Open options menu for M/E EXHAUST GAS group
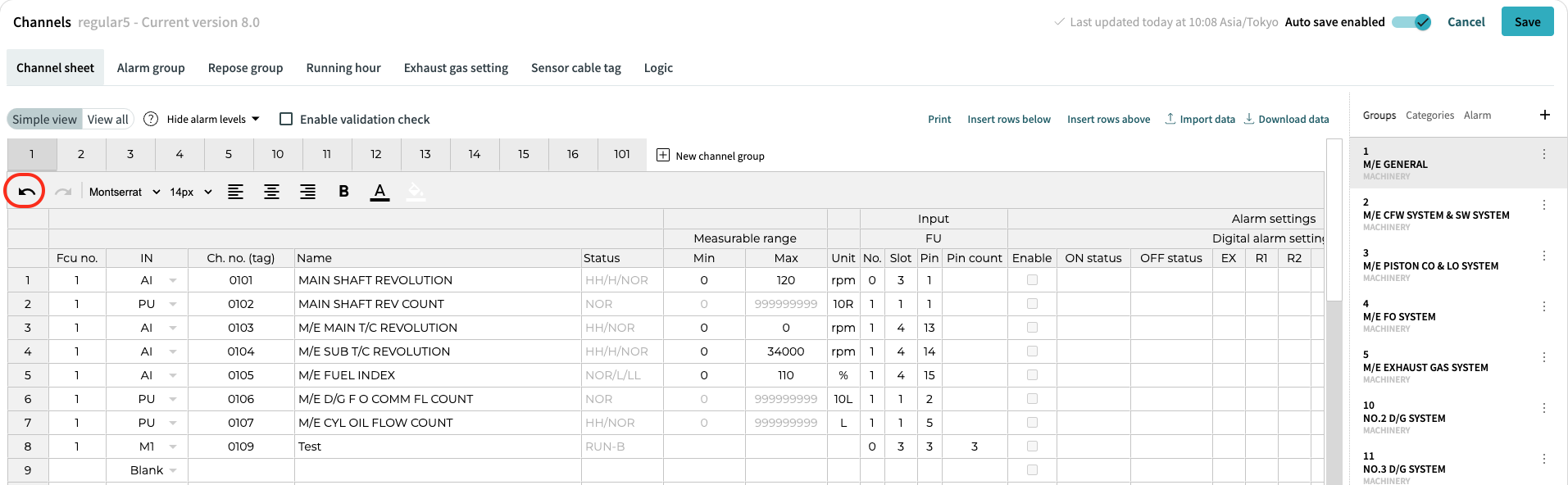This screenshot has width=1568, height=485. (1543, 357)
